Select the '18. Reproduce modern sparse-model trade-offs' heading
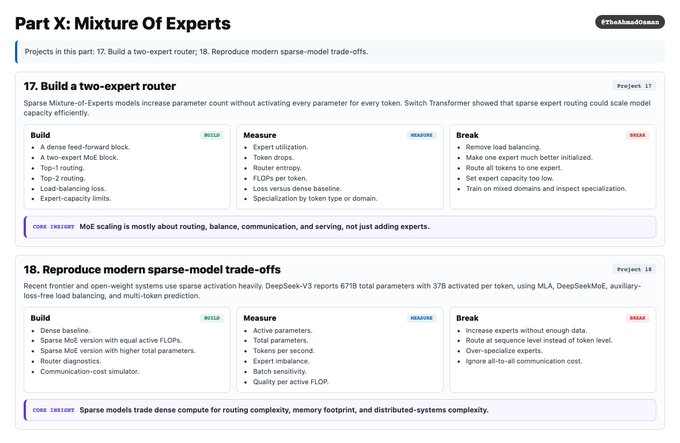 tap(152, 270)
